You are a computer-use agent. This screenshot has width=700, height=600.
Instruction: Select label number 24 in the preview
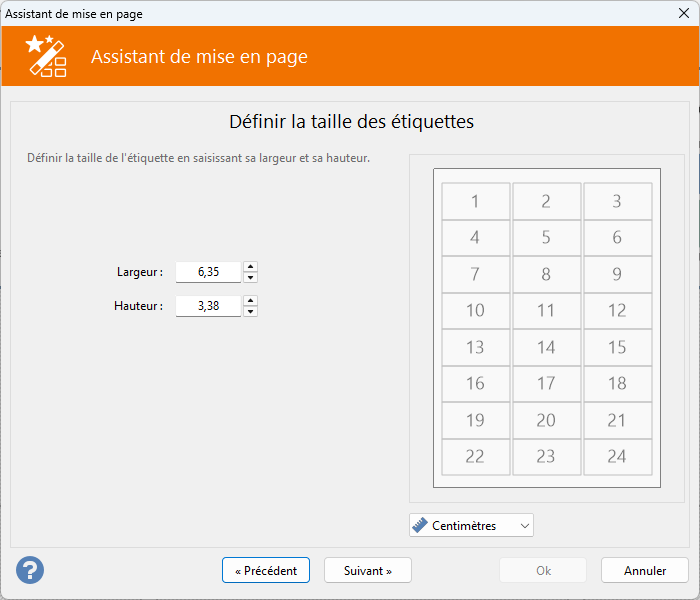pos(617,457)
